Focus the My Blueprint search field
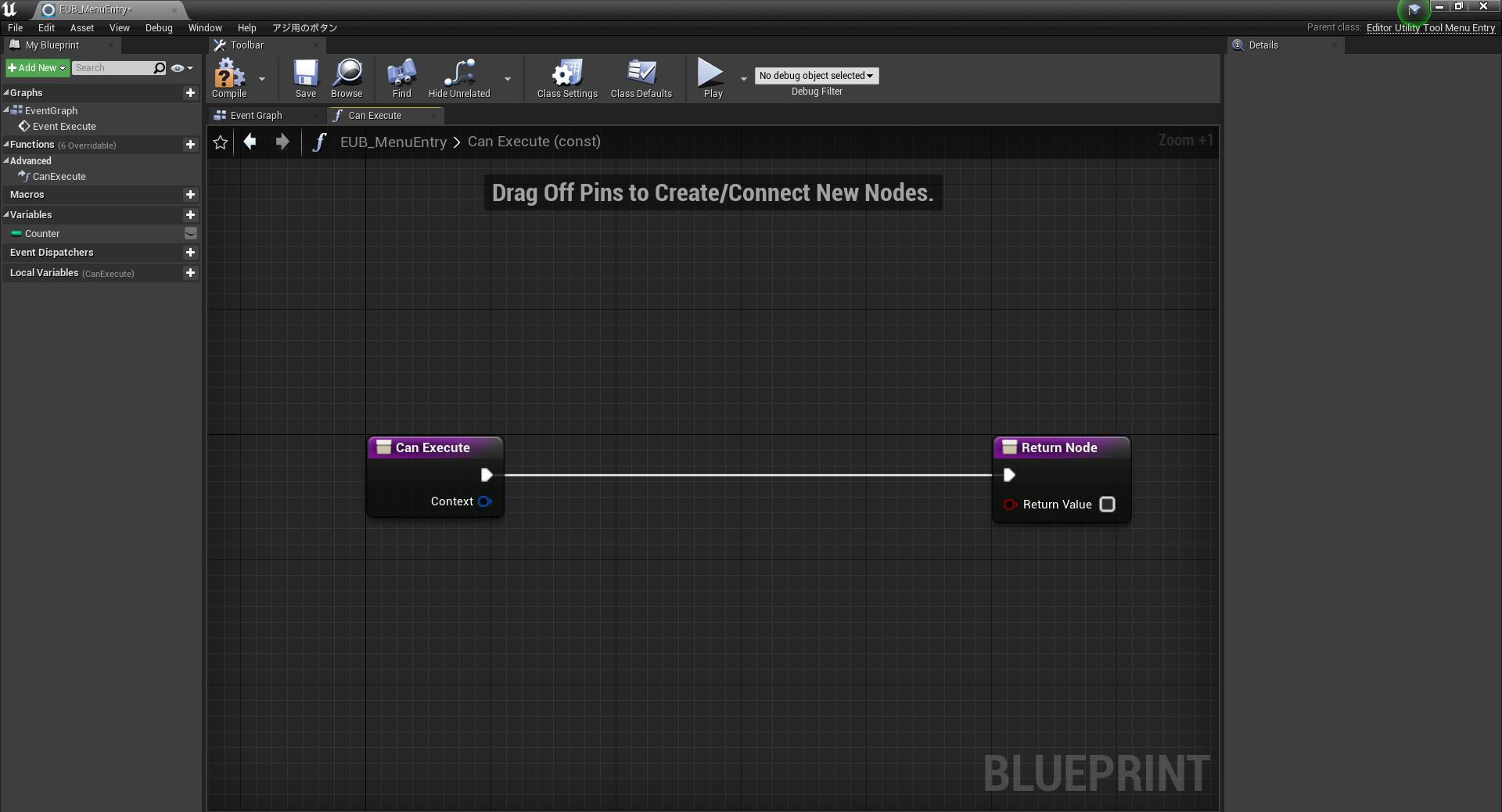The height and width of the screenshot is (812, 1502). (x=112, y=68)
